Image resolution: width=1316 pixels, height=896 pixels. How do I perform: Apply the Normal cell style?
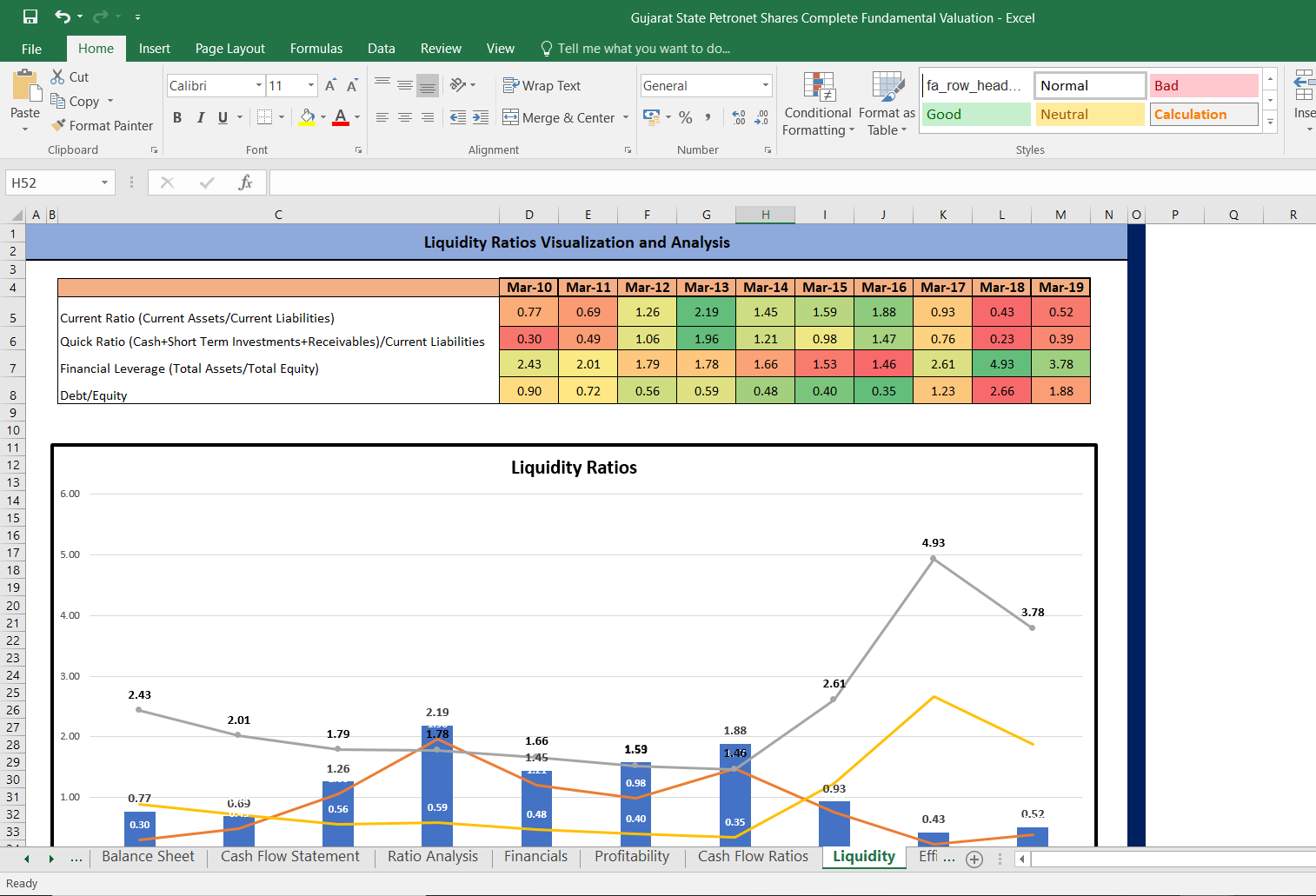[1090, 85]
